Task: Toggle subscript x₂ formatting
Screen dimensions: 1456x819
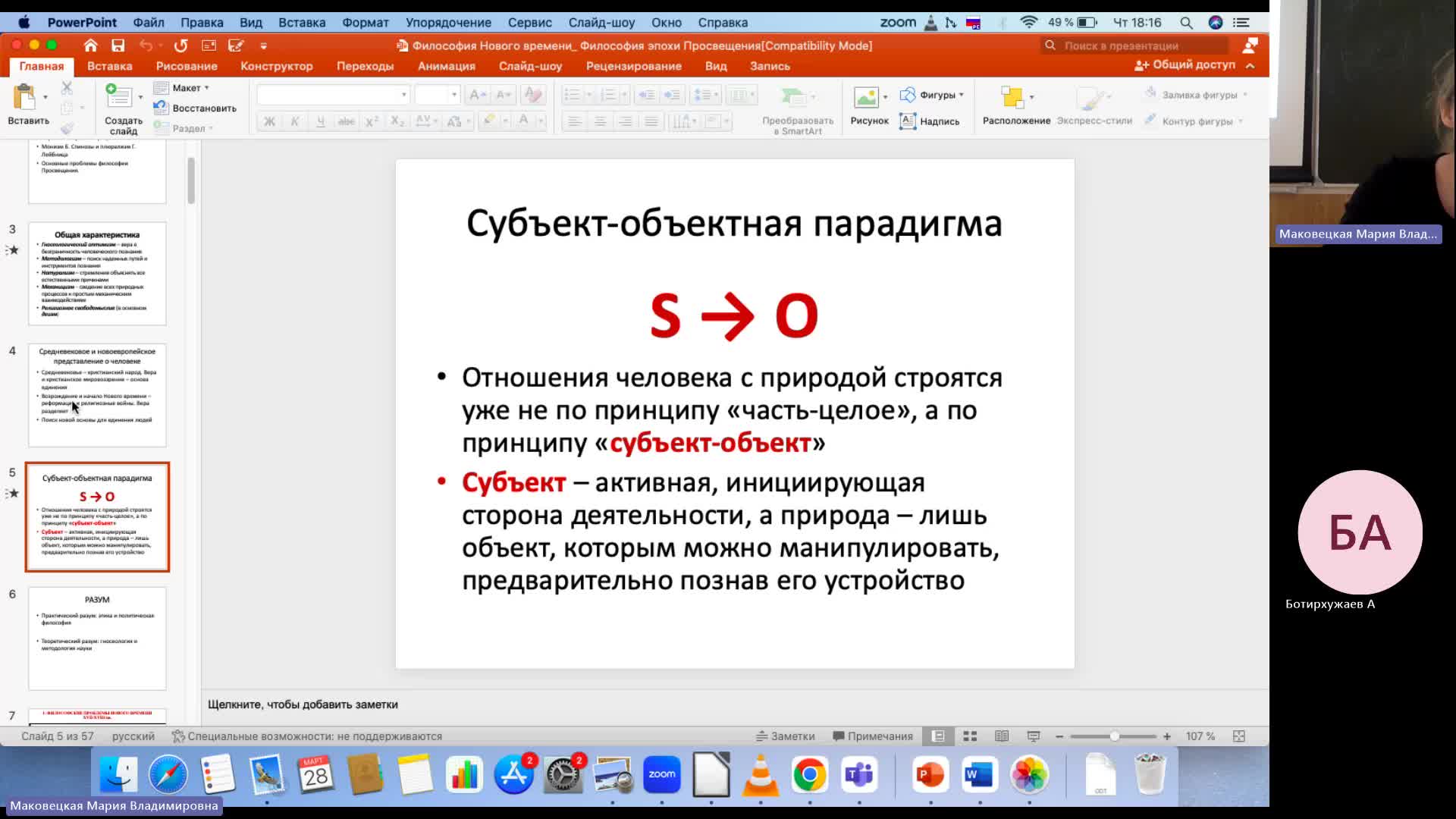Action: click(397, 121)
